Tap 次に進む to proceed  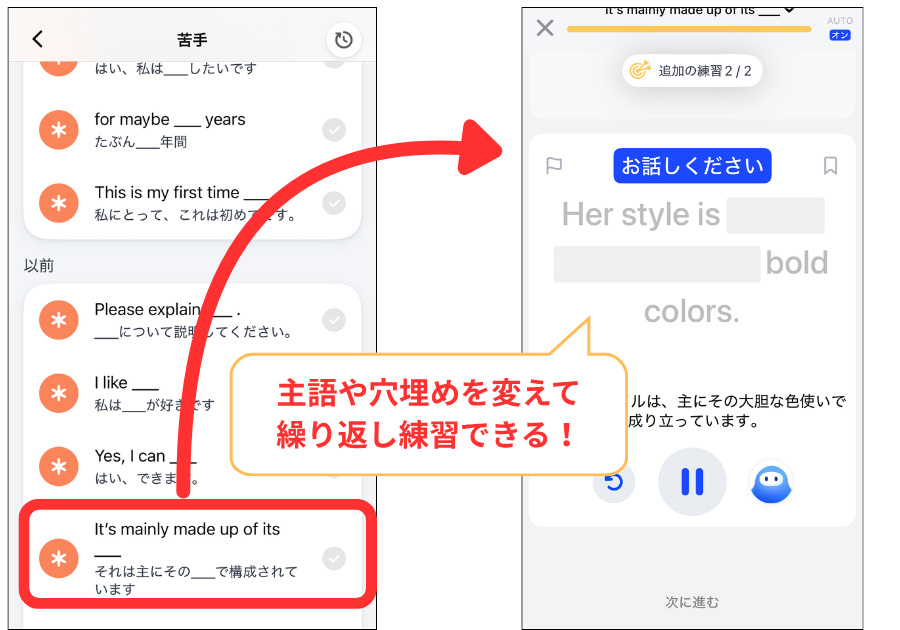(x=692, y=602)
